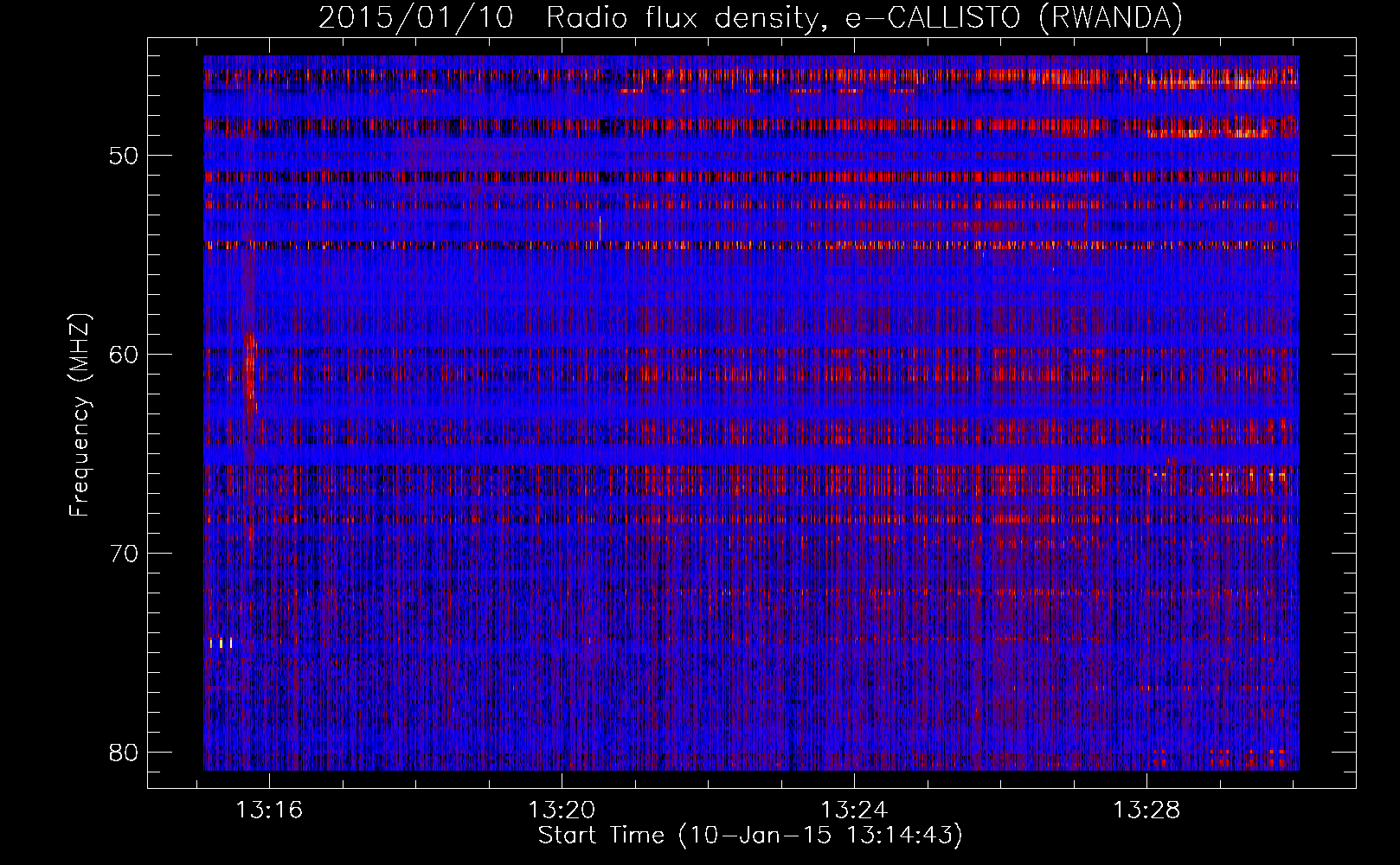Select the 13:16 time tick label
1400x865 pixels.
269,811
